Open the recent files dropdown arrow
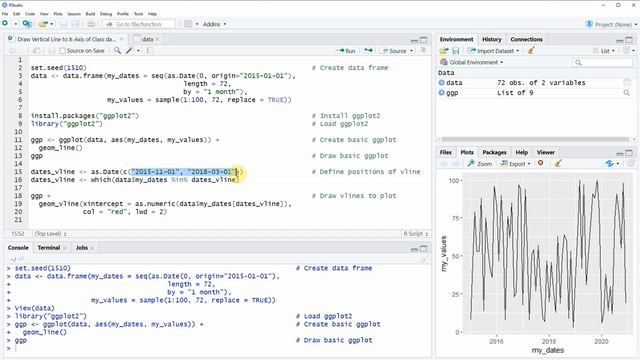640x360 pixels. point(52,24)
